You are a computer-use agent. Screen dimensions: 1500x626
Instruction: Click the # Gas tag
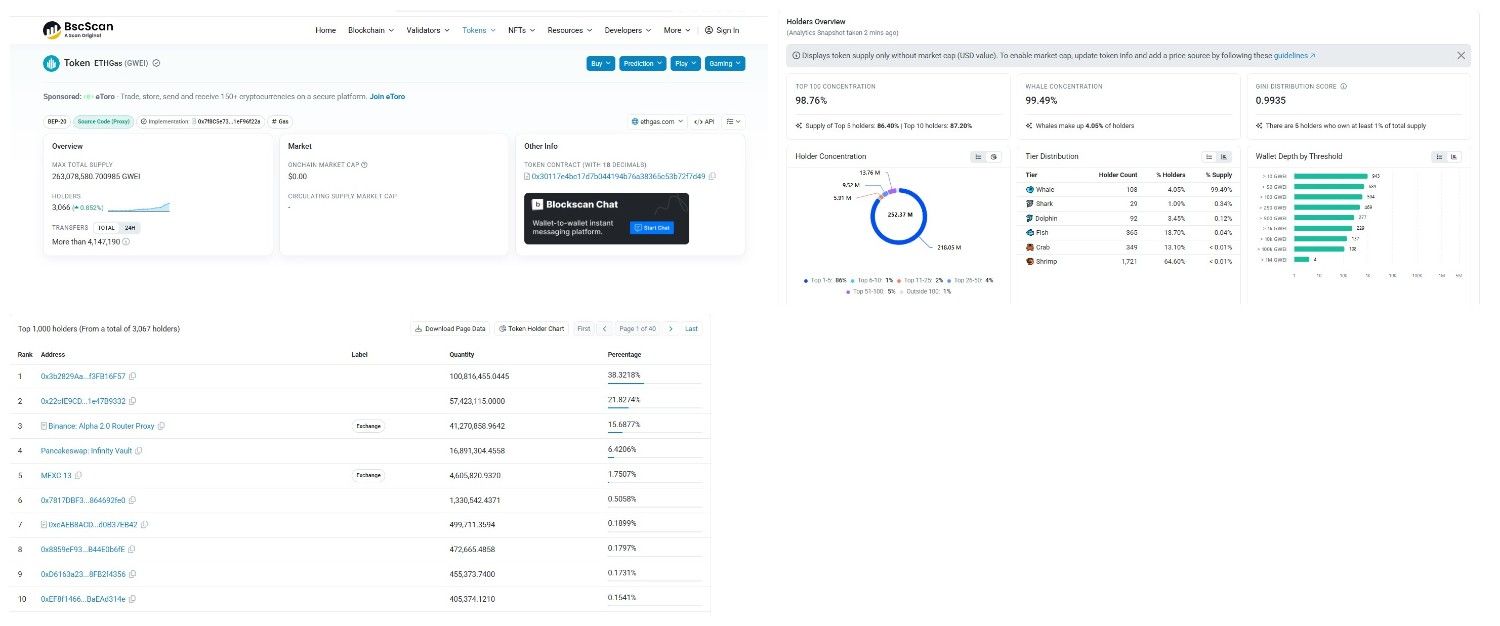tap(280, 121)
